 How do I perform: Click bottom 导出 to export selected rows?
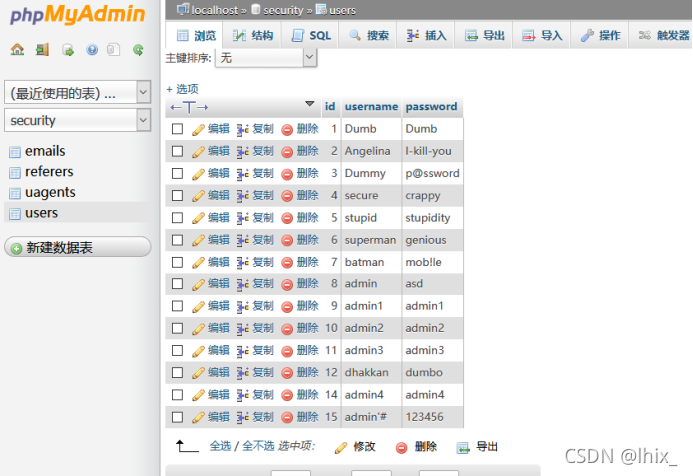click(477, 447)
